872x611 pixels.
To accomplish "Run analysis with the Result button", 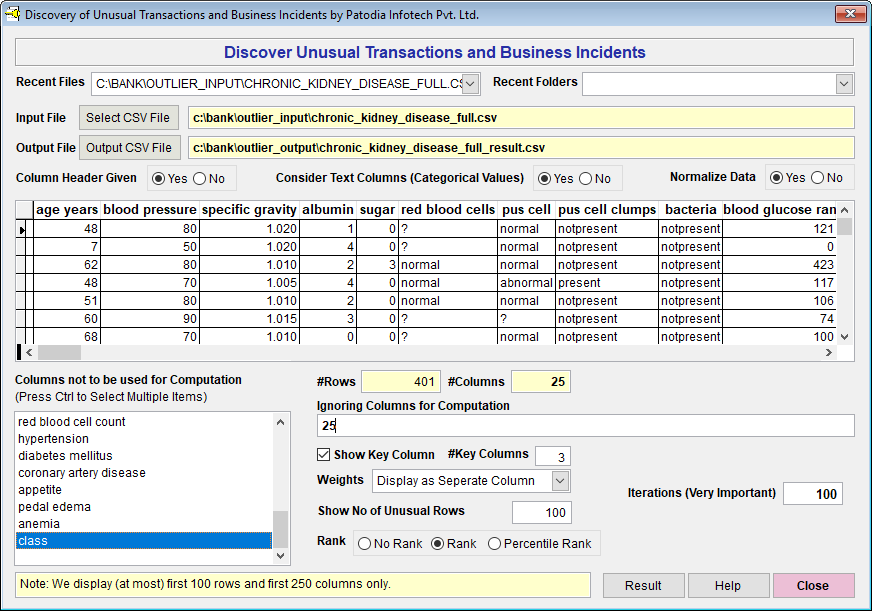I will [643, 586].
